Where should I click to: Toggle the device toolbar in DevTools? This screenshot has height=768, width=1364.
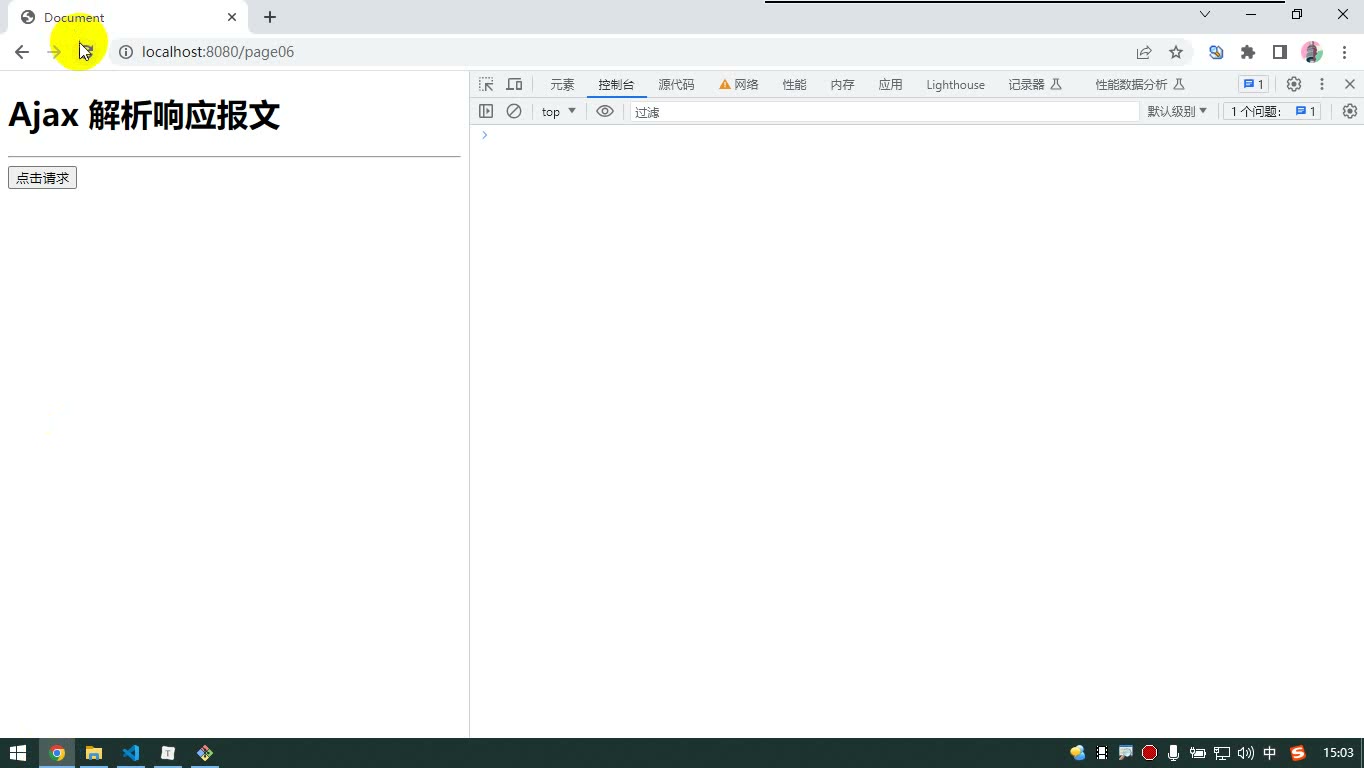[x=514, y=85]
